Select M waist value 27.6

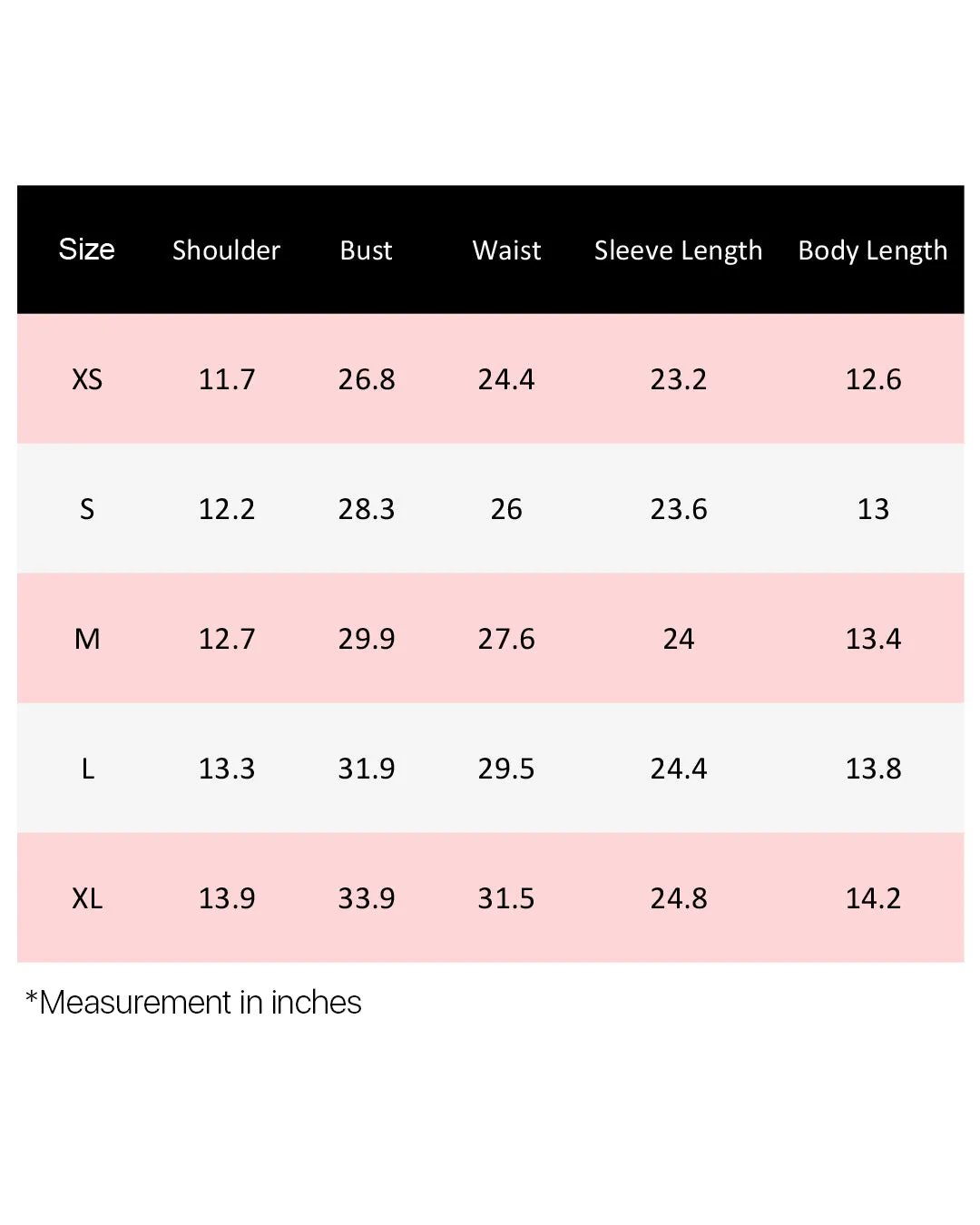[x=506, y=639]
